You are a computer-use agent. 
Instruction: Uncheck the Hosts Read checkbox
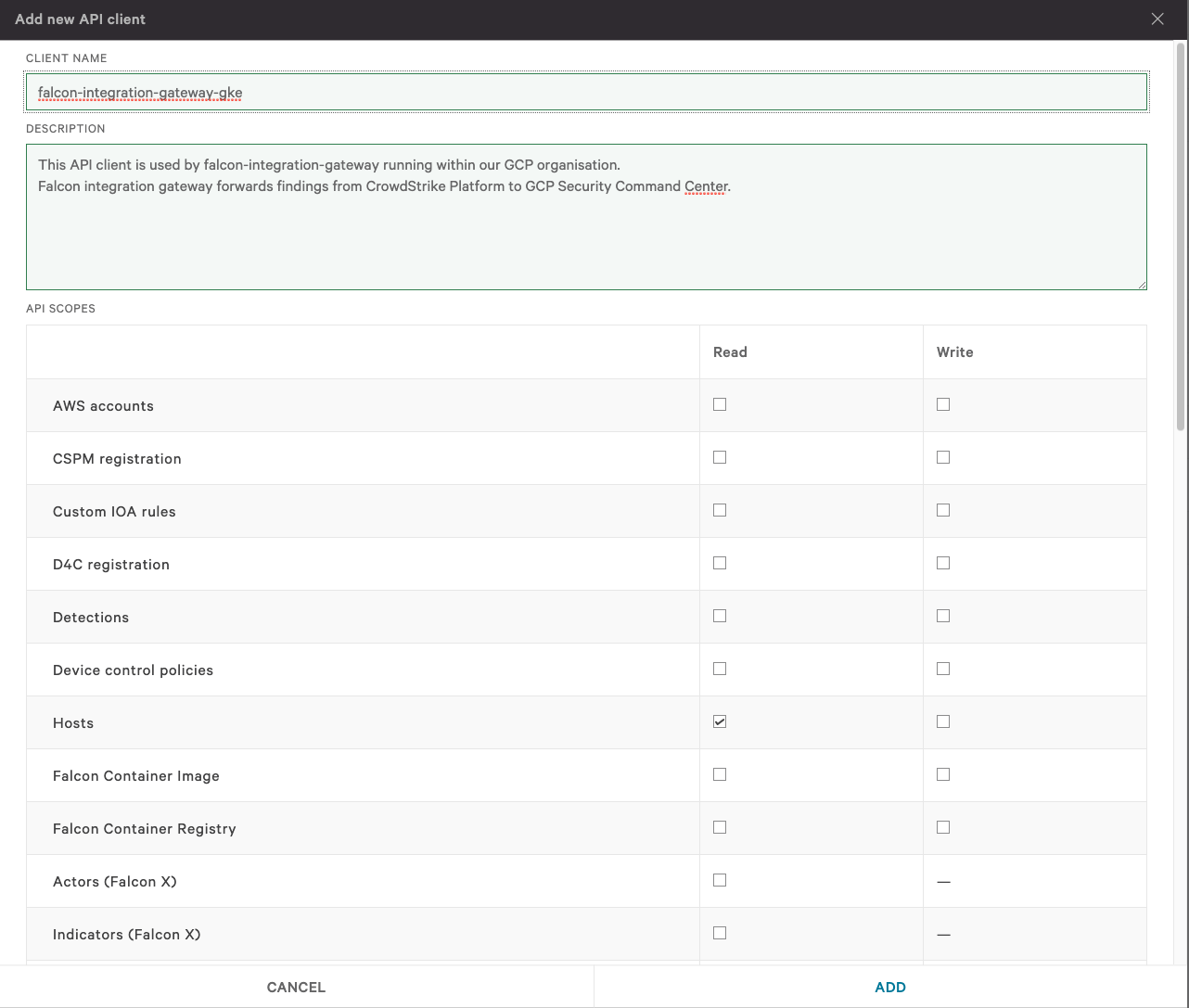click(720, 721)
